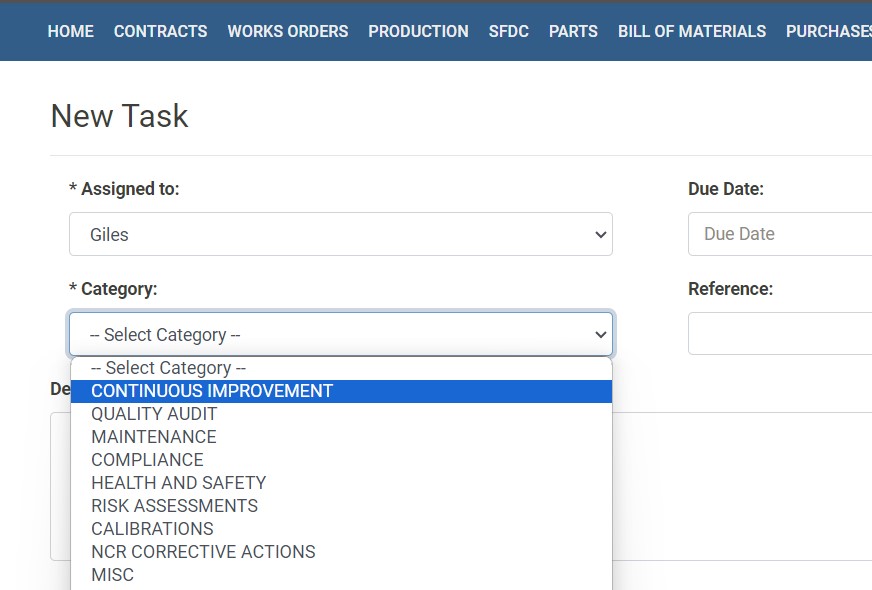This screenshot has width=872, height=590.
Task: Go to the Parts page
Action: coord(573,31)
